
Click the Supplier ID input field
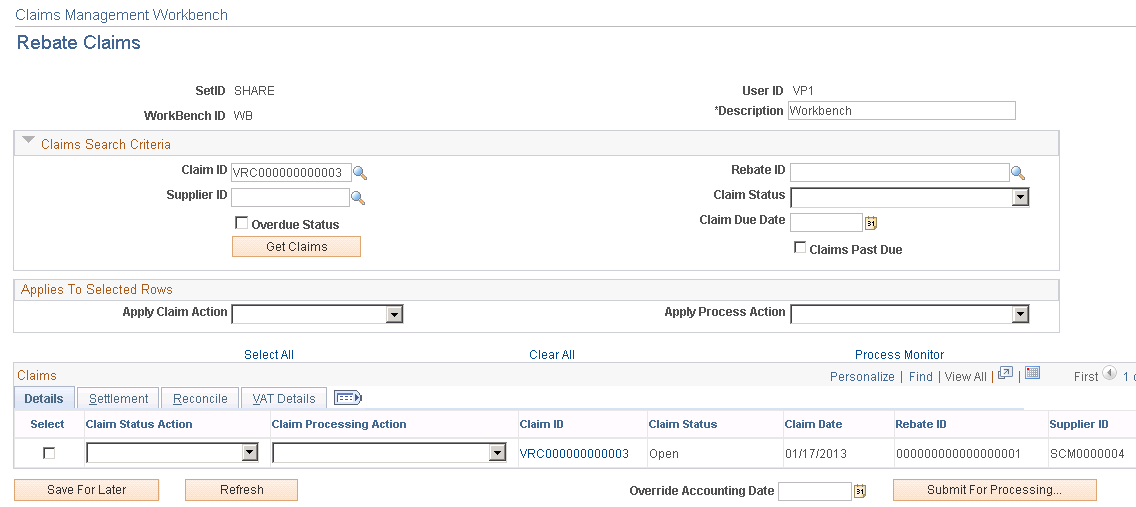tap(291, 197)
